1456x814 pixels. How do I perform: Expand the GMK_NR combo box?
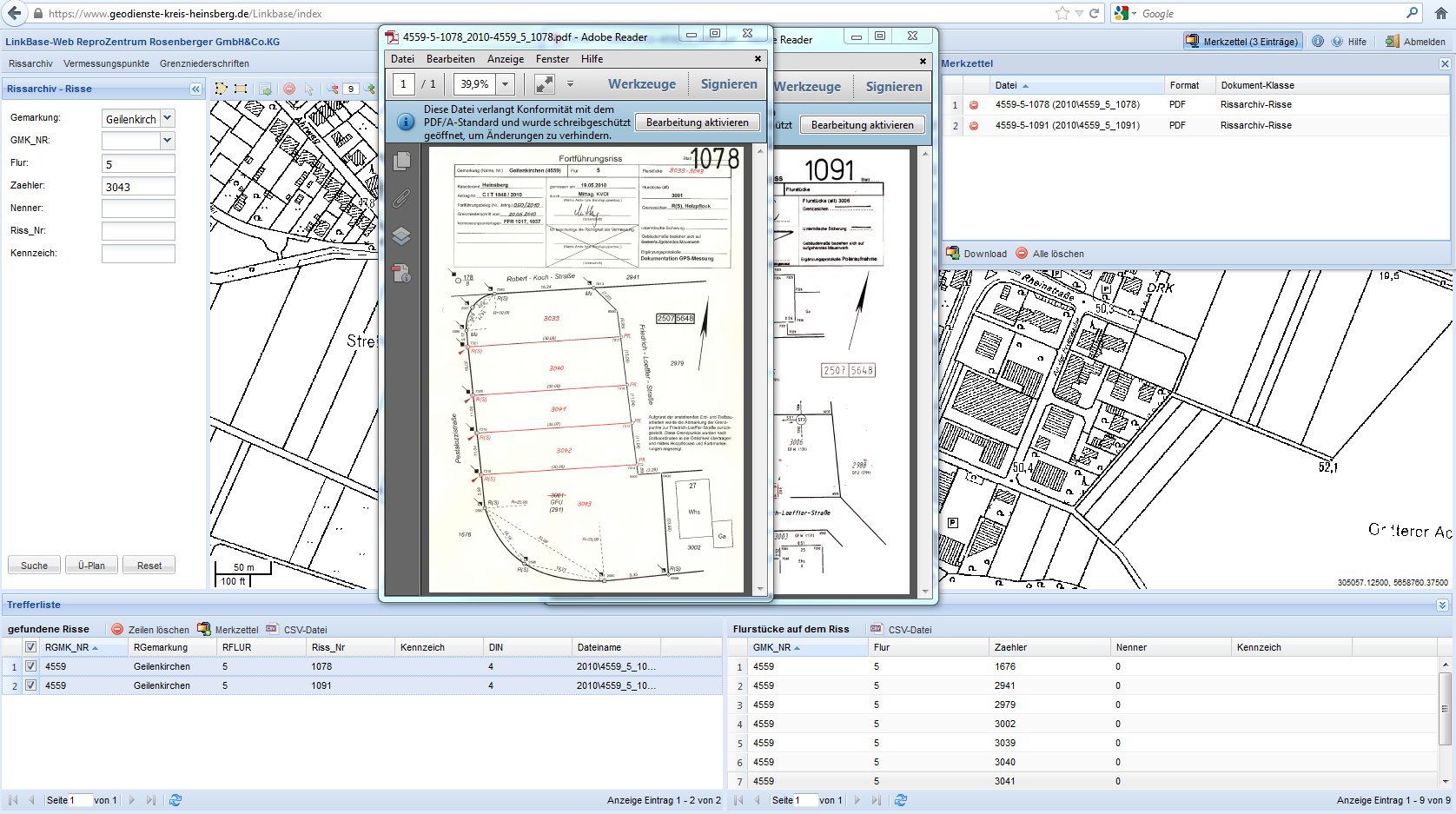tap(168, 140)
